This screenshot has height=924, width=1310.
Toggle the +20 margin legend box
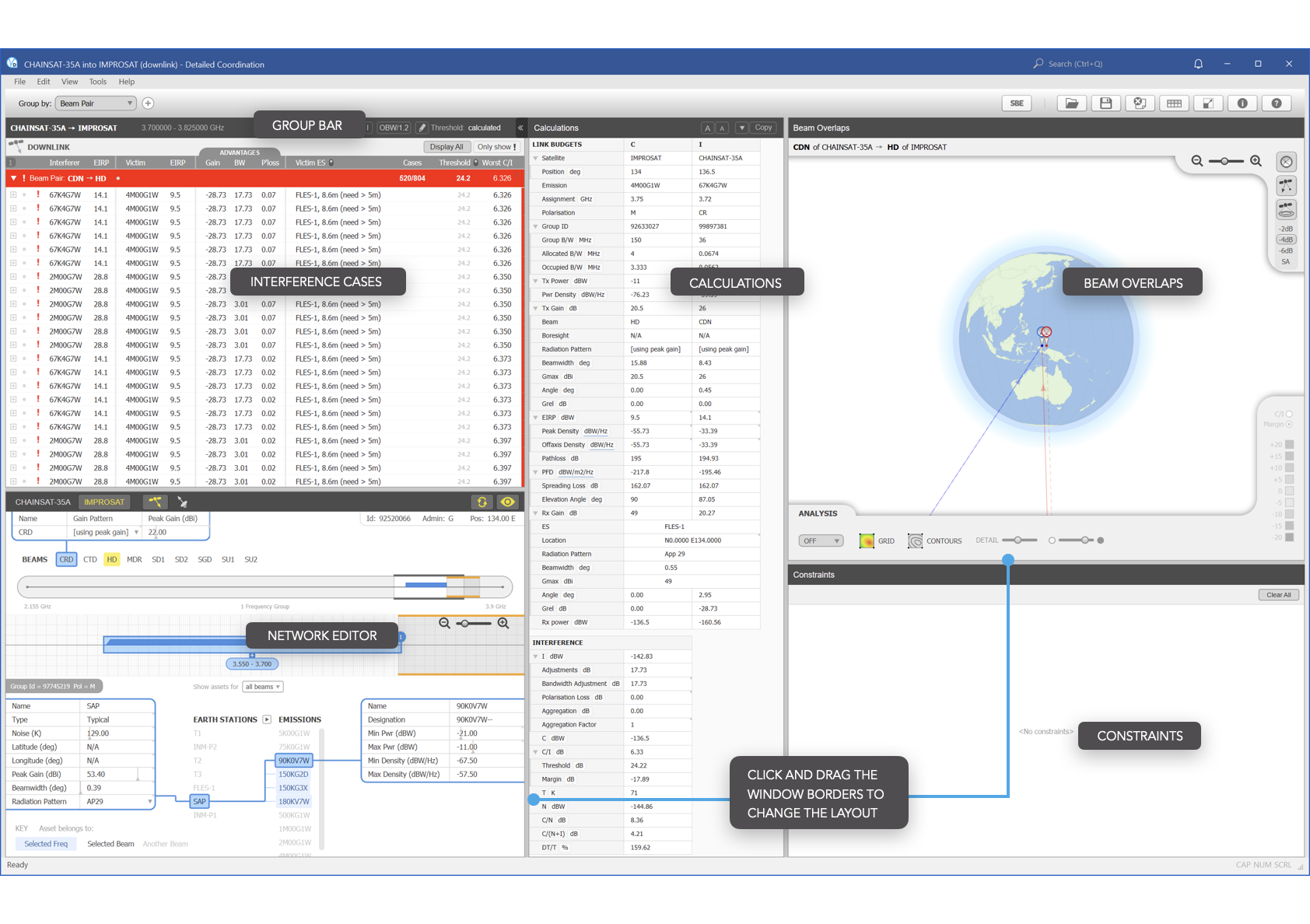[x=1289, y=445]
